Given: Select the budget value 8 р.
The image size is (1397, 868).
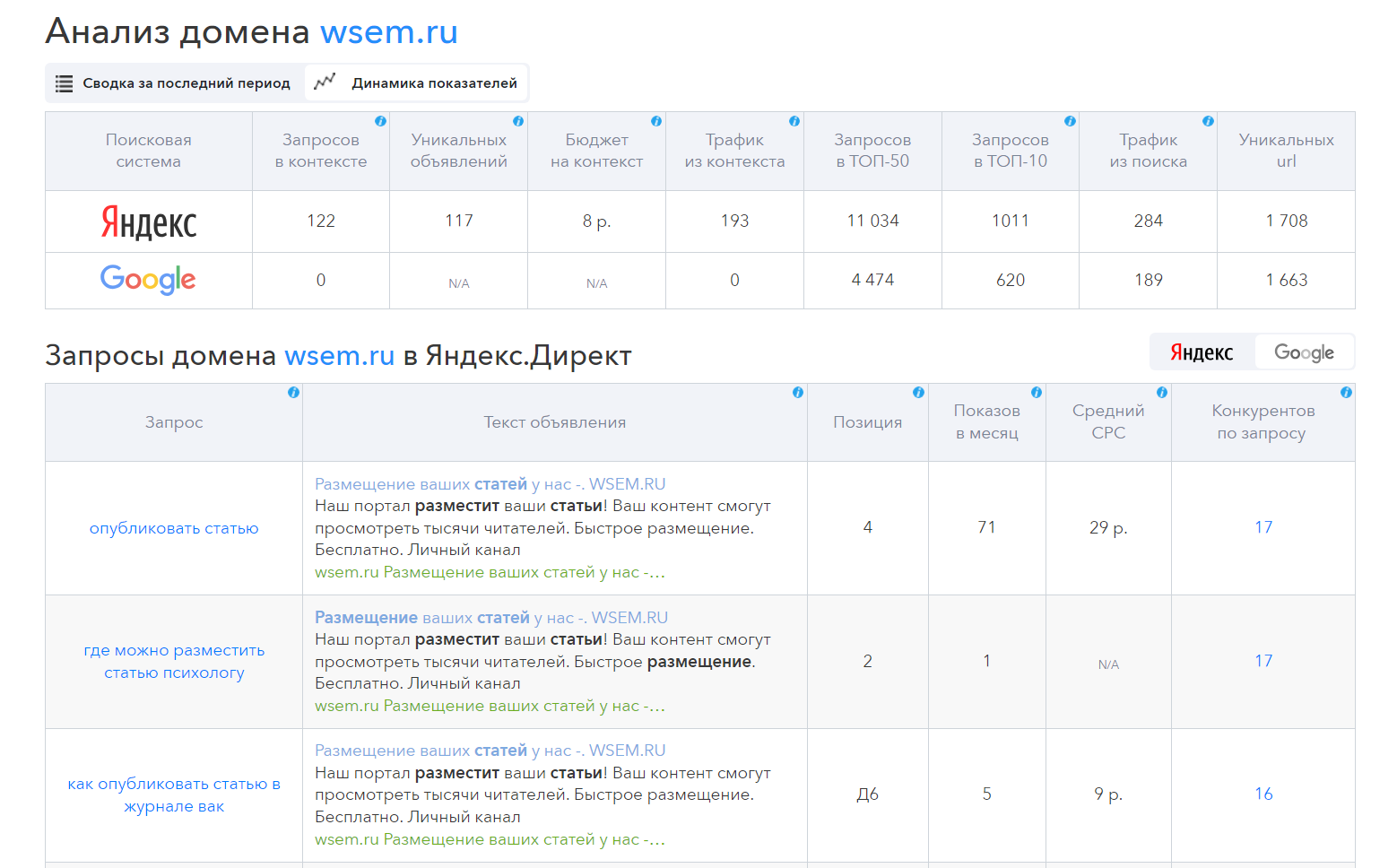Looking at the screenshot, I should click(597, 221).
